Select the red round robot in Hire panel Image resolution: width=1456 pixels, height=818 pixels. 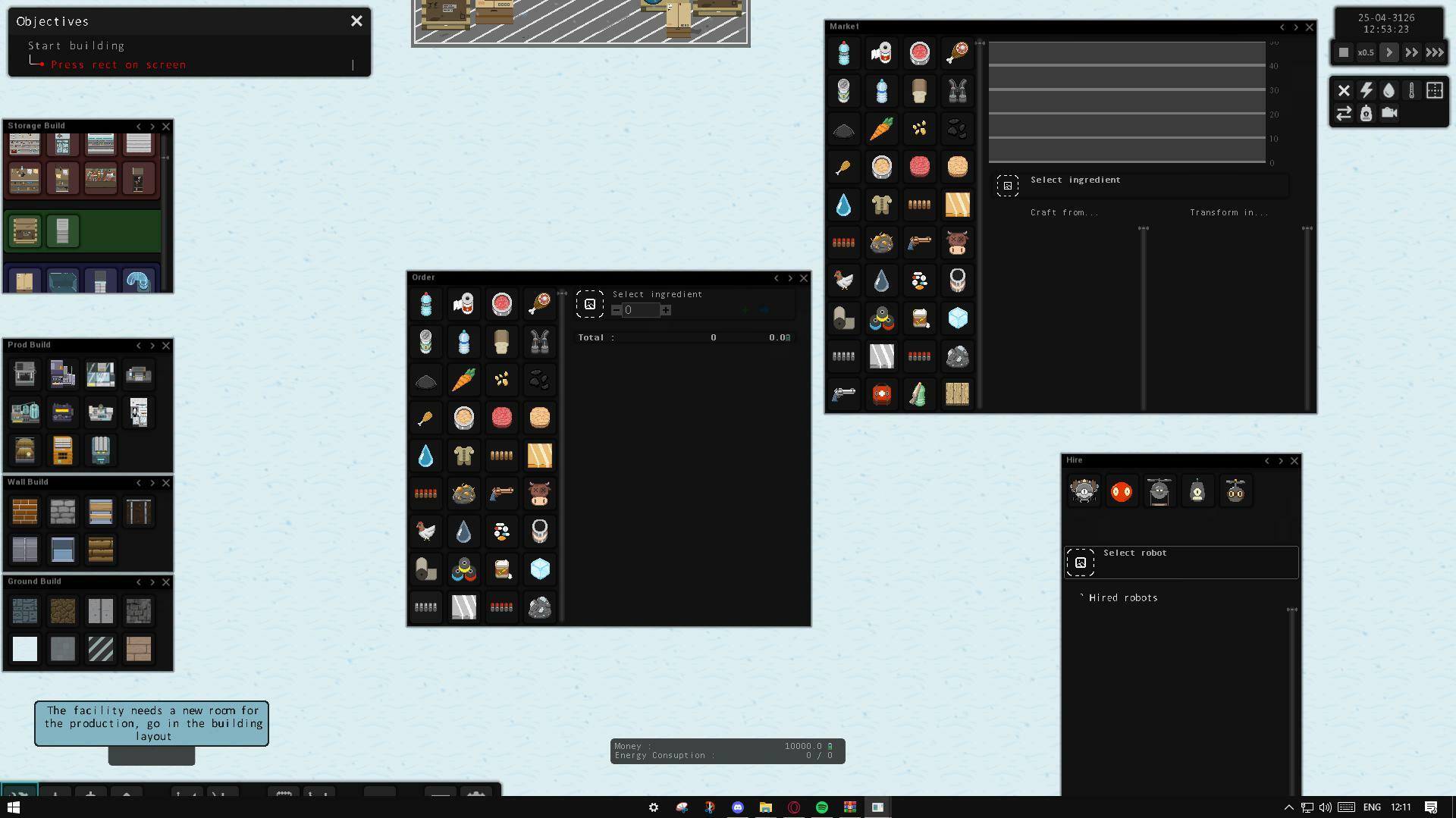[x=1122, y=491]
